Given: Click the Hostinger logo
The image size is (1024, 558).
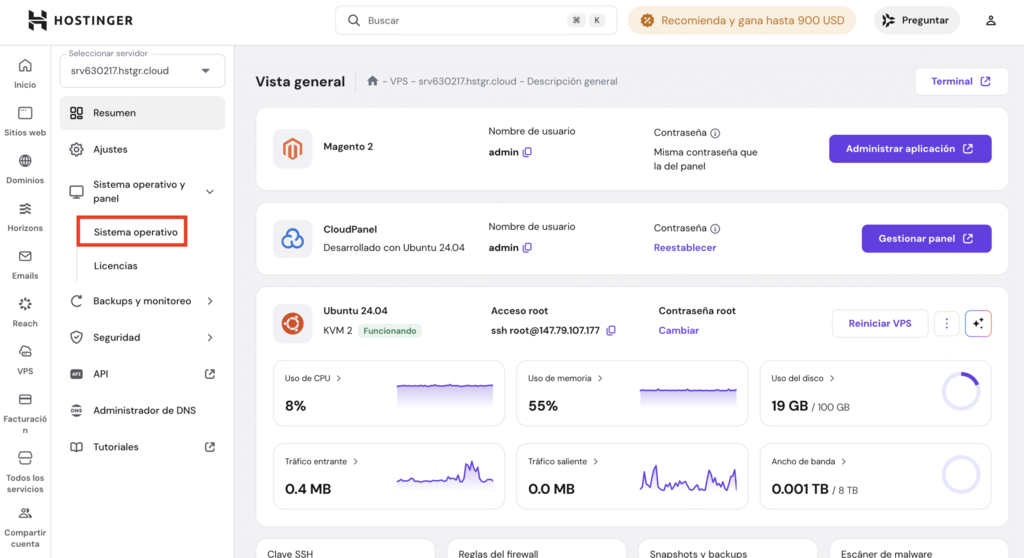Looking at the screenshot, I should click(x=80, y=20).
